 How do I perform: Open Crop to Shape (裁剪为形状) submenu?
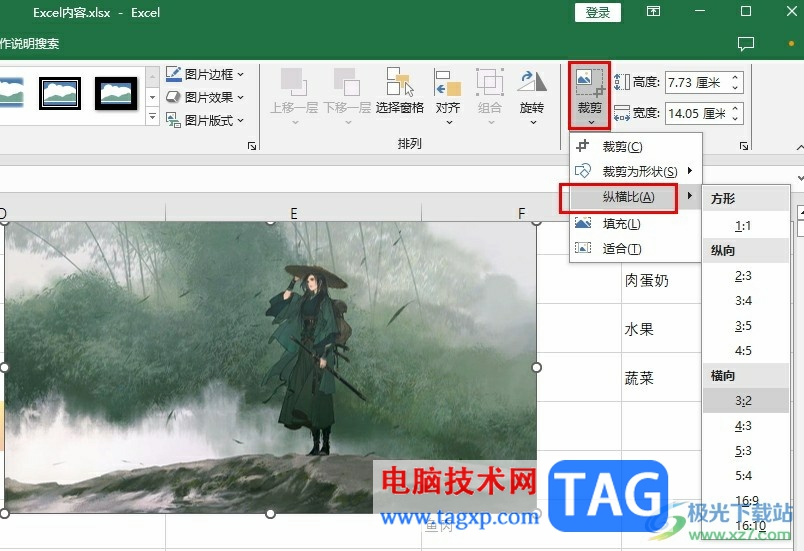coord(635,171)
